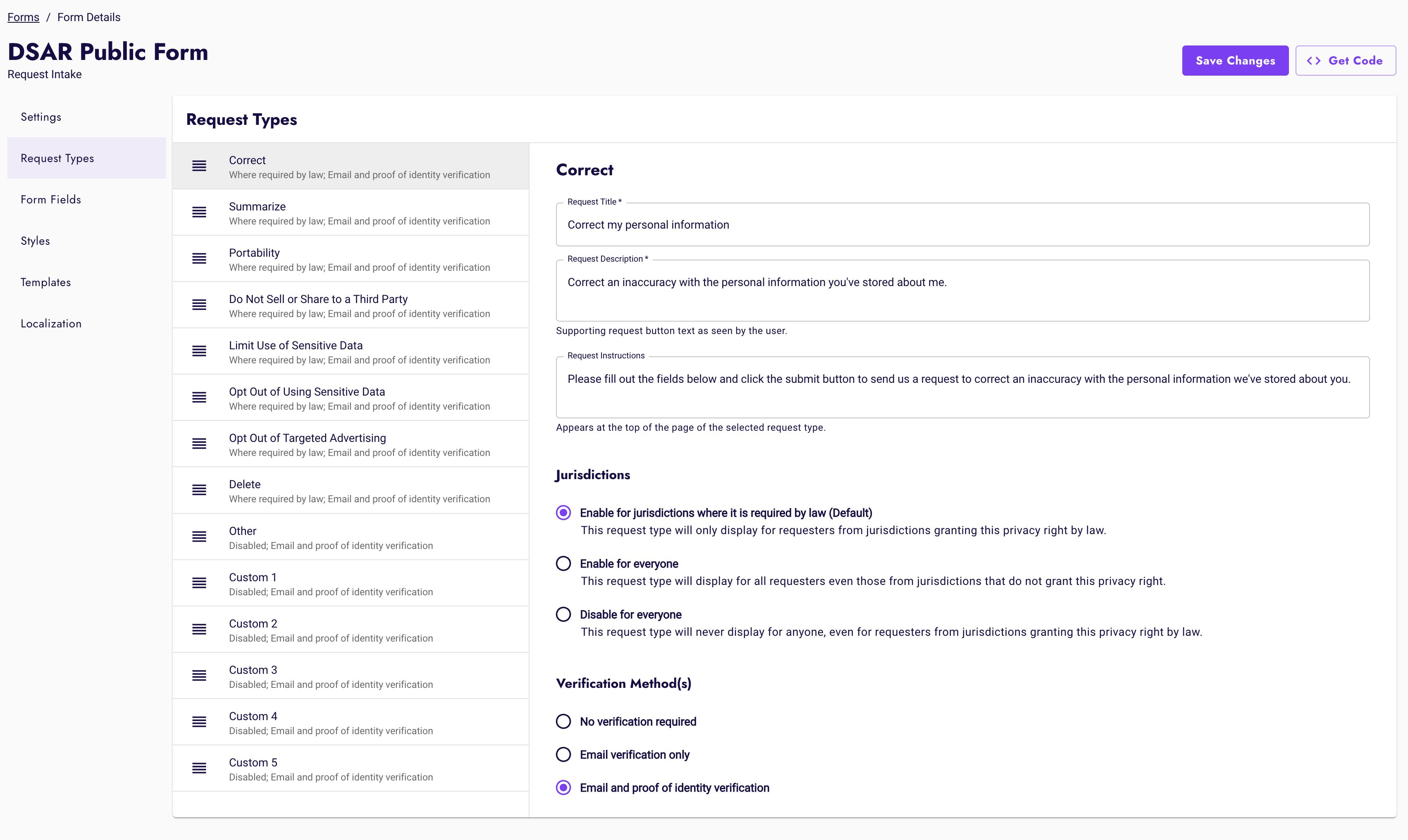Click the Save Changes button
1408x840 pixels.
pyautogui.click(x=1235, y=61)
